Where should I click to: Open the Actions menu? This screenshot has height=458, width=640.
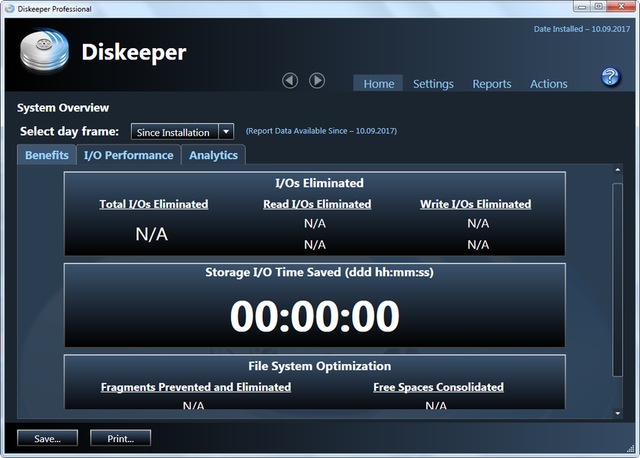[x=548, y=84]
